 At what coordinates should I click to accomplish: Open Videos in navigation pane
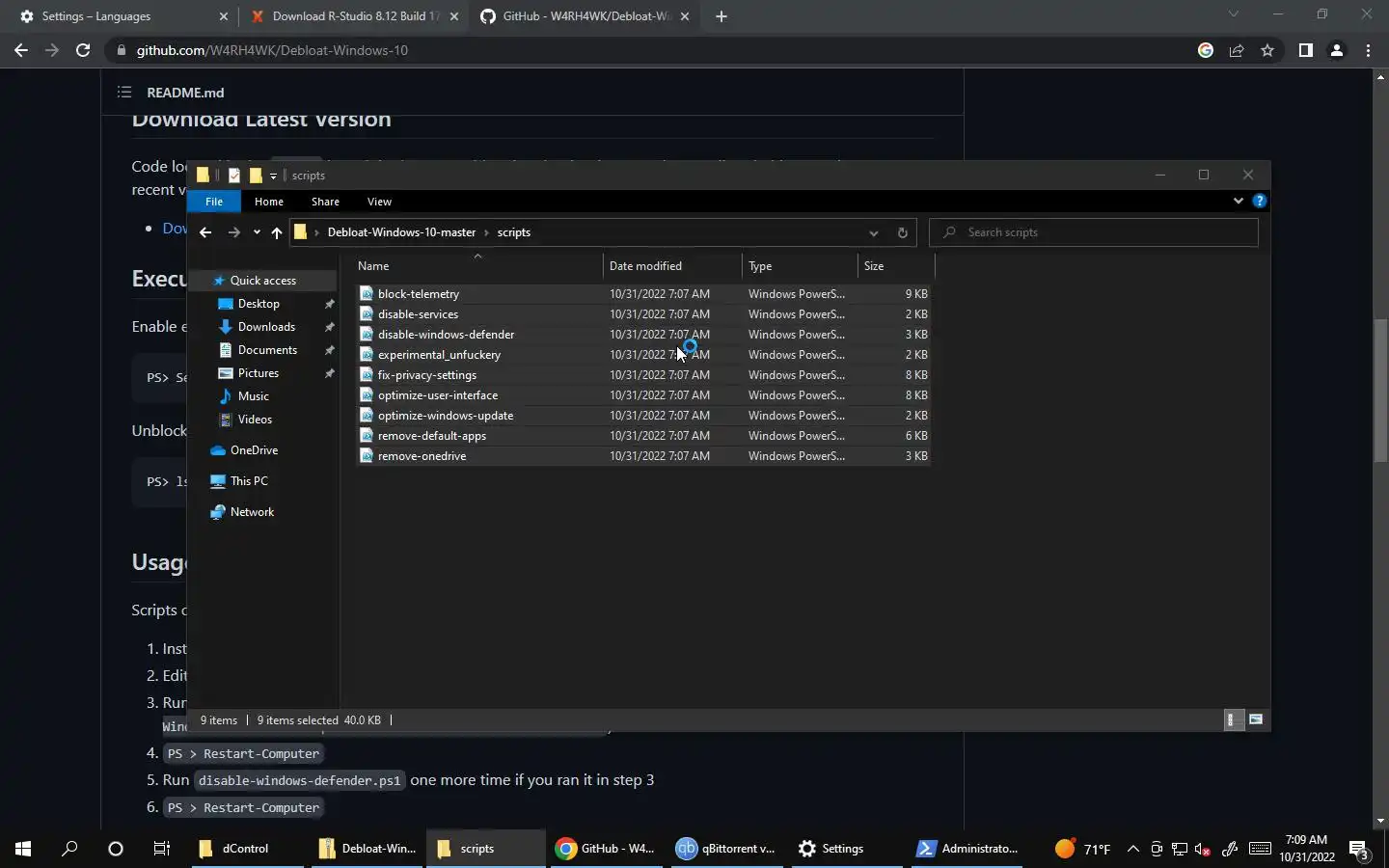pyautogui.click(x=255, y=420)
